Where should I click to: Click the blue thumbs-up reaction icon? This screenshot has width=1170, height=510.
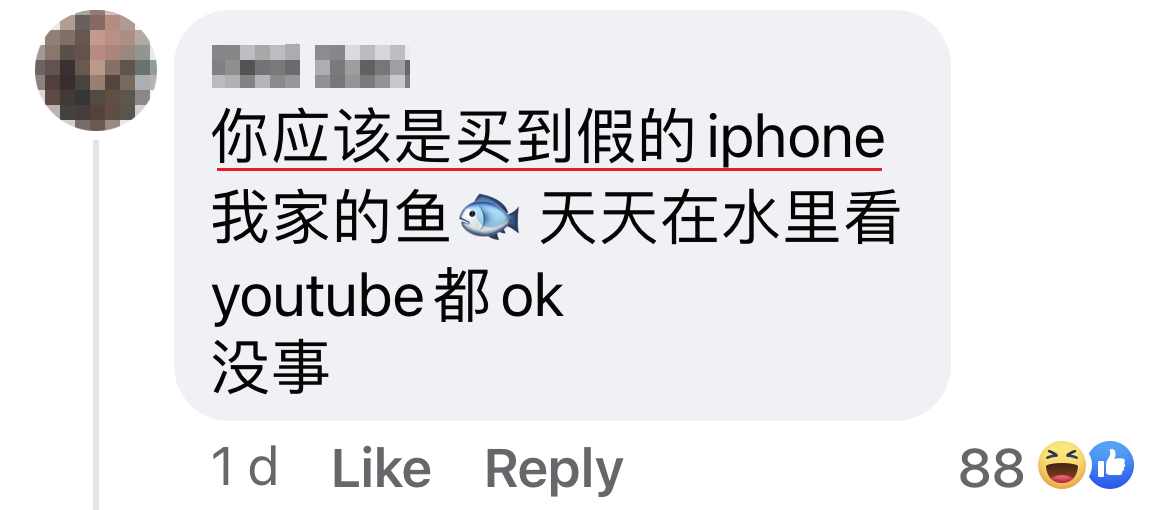click(1112, 466)
